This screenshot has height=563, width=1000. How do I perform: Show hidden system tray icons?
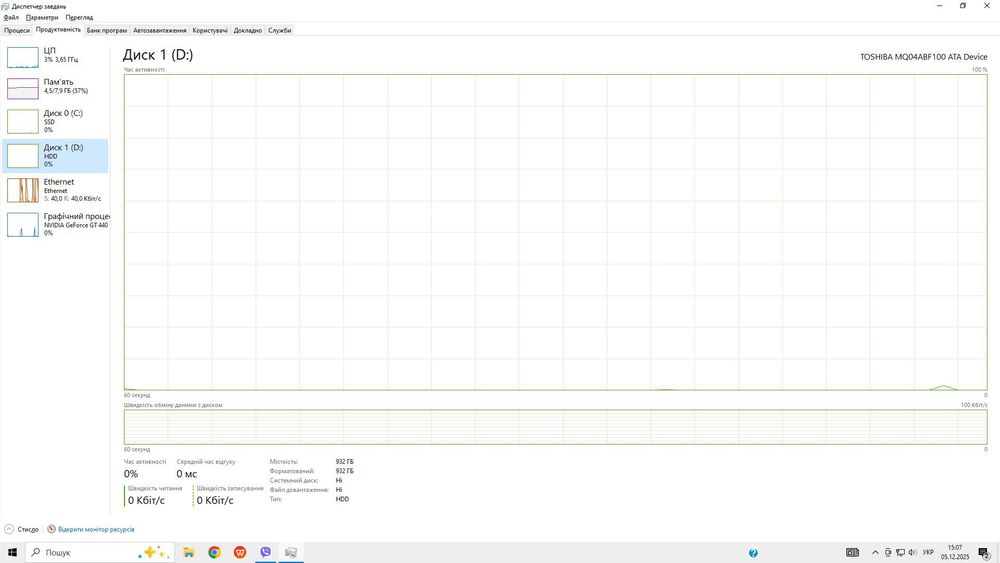pos(875,552)
